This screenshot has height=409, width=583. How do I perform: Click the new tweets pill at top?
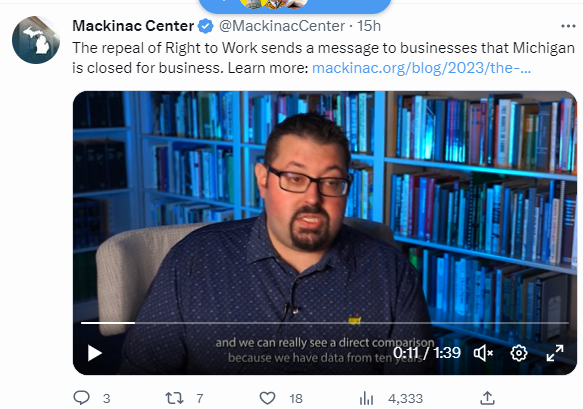point(295,6)
